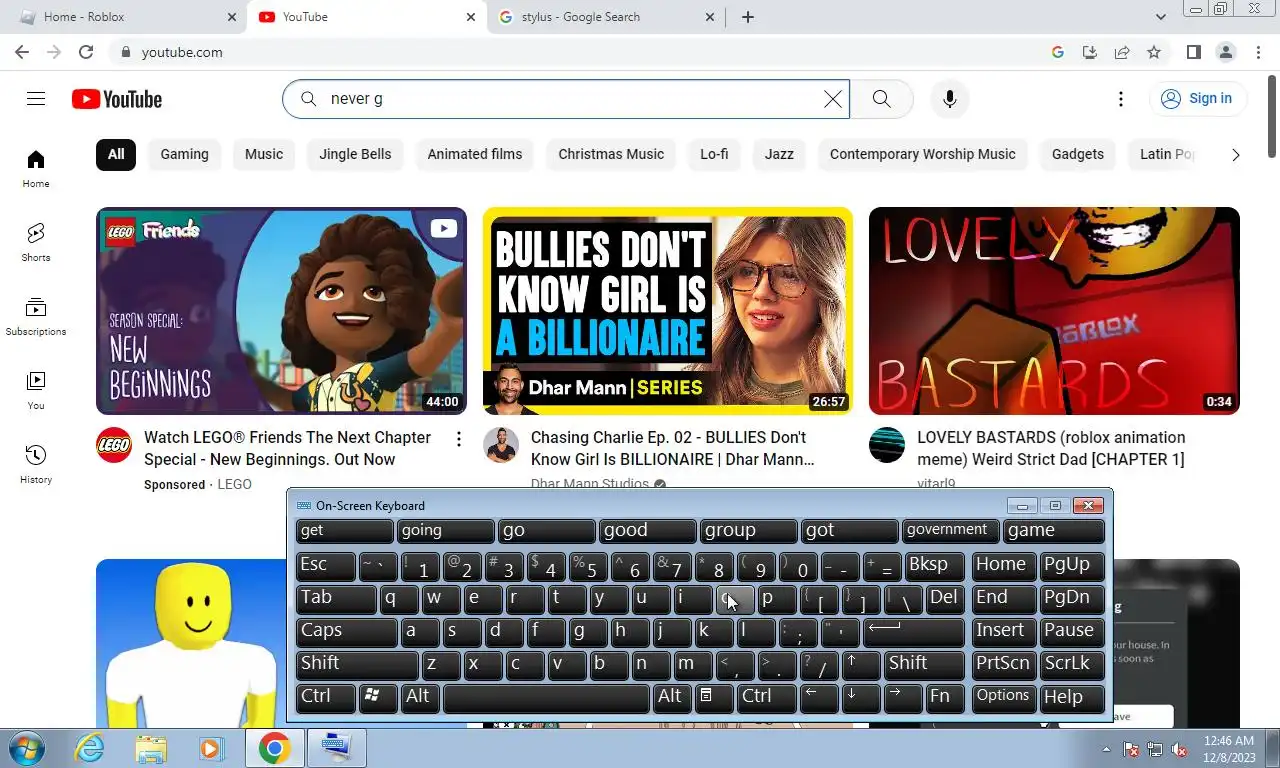Click the clock in the taskbar

pyautogui.click(x=1229, y=749)
